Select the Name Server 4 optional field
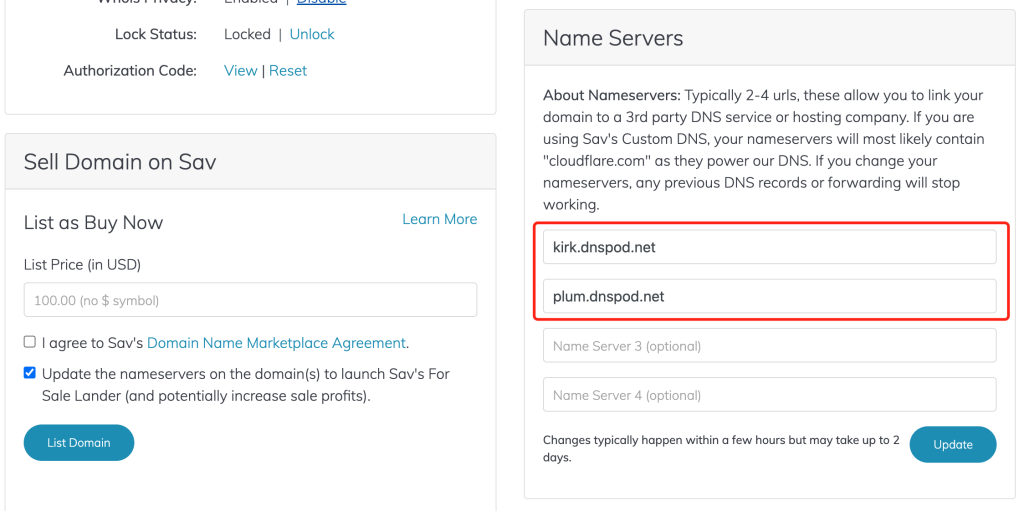Screen dimensions: 1024x511 (769, 395)
